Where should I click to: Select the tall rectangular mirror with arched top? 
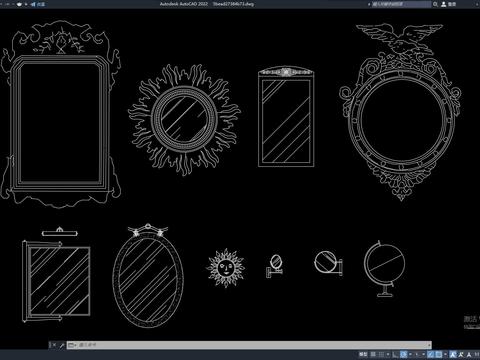click(x=286, y=117)
